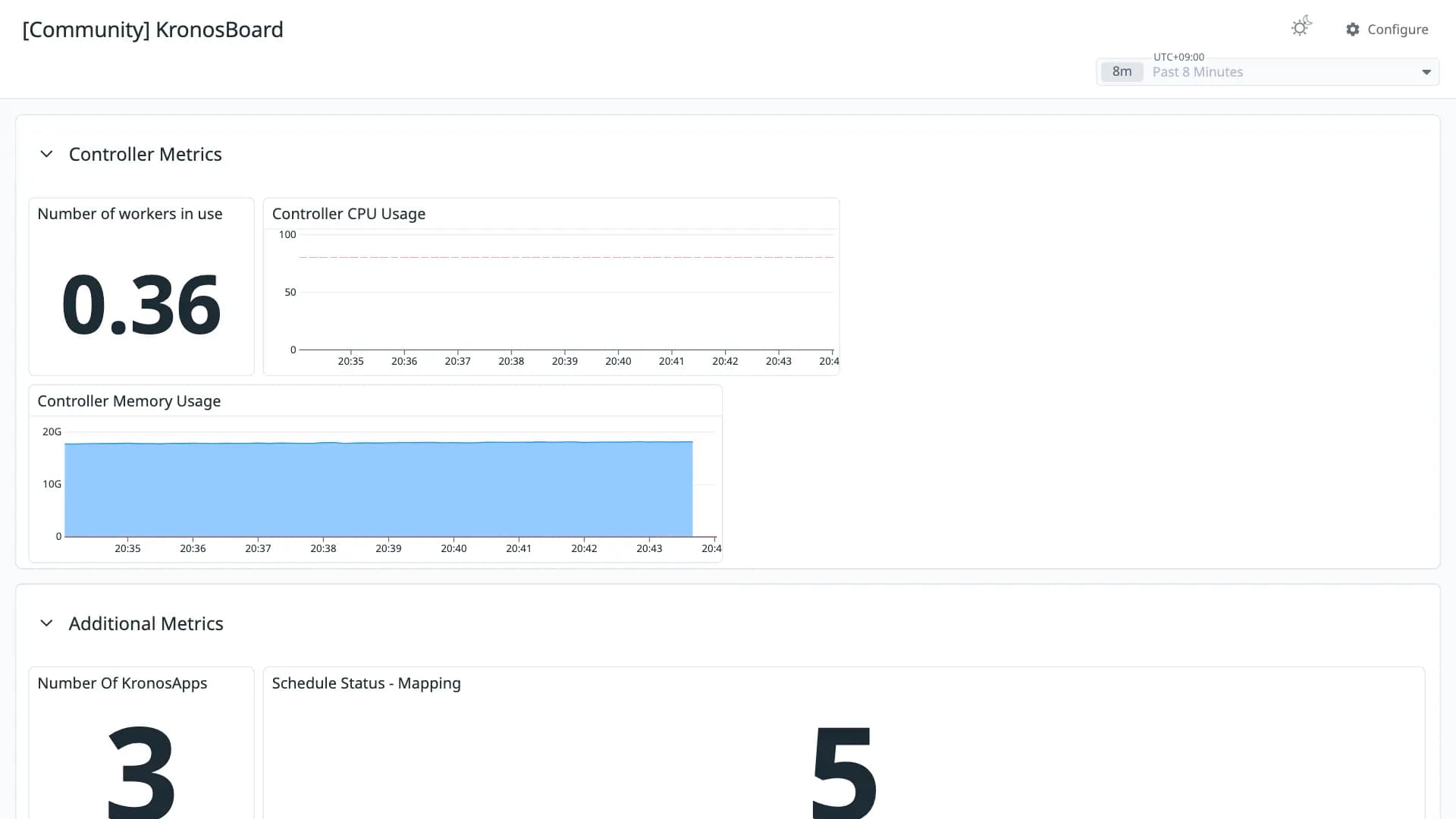Click the Controller Metrics section heading
This screenshot has width=1456, height=819.
[x=146, y=154]
